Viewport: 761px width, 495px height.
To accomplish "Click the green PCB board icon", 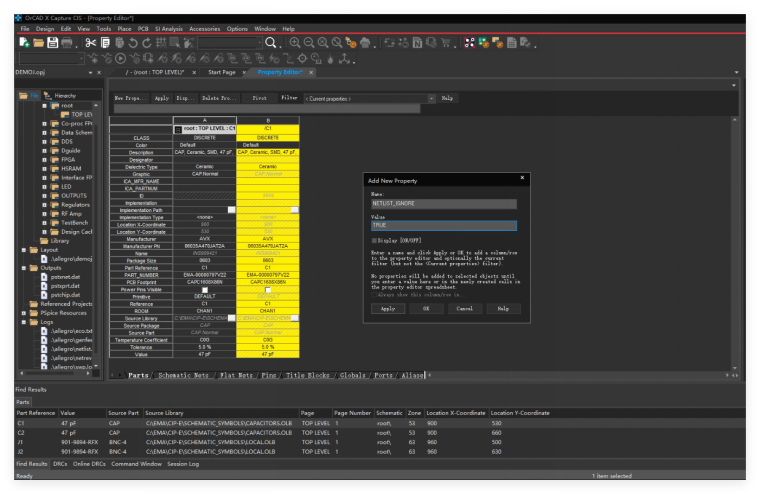I will tap(483, 43).
